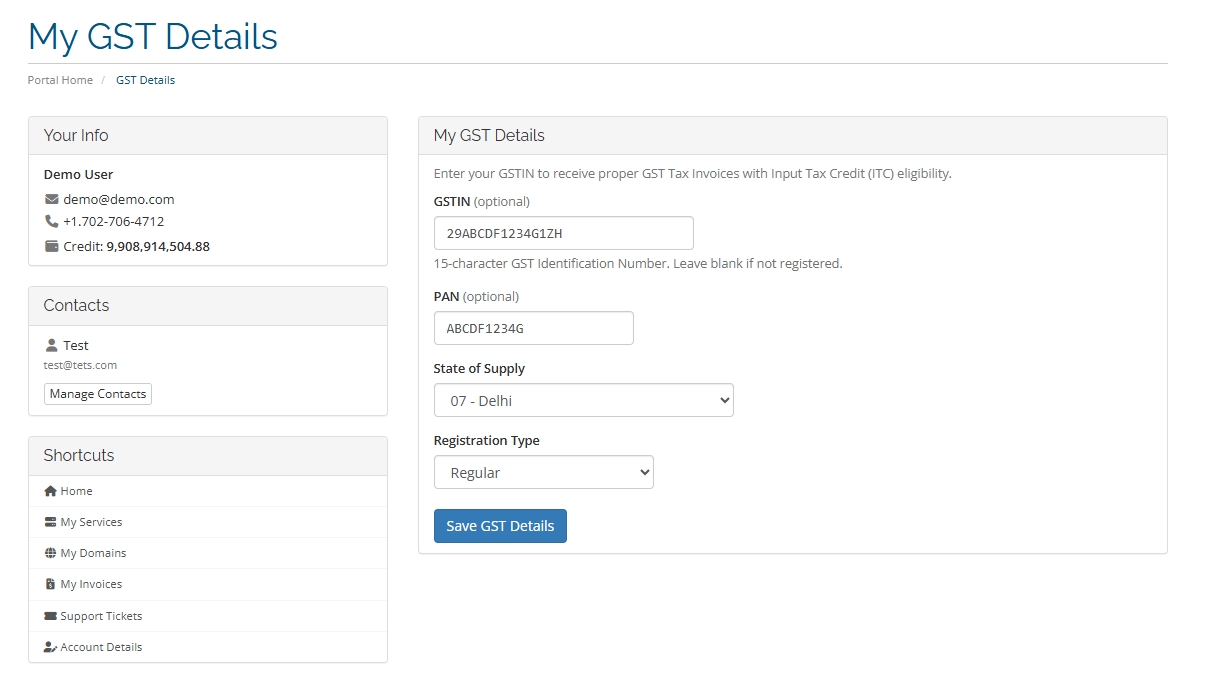
Task: Click the phone icon beside +1.702-706-4712
Action: 52,221
